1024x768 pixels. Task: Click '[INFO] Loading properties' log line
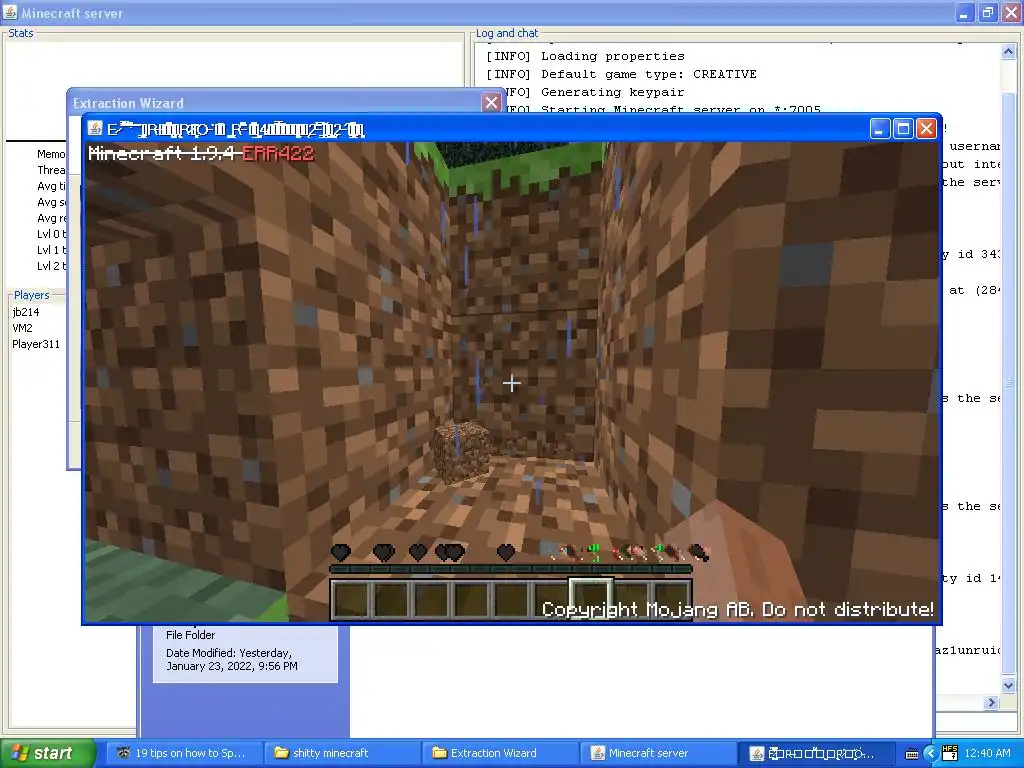click(585, 56)
